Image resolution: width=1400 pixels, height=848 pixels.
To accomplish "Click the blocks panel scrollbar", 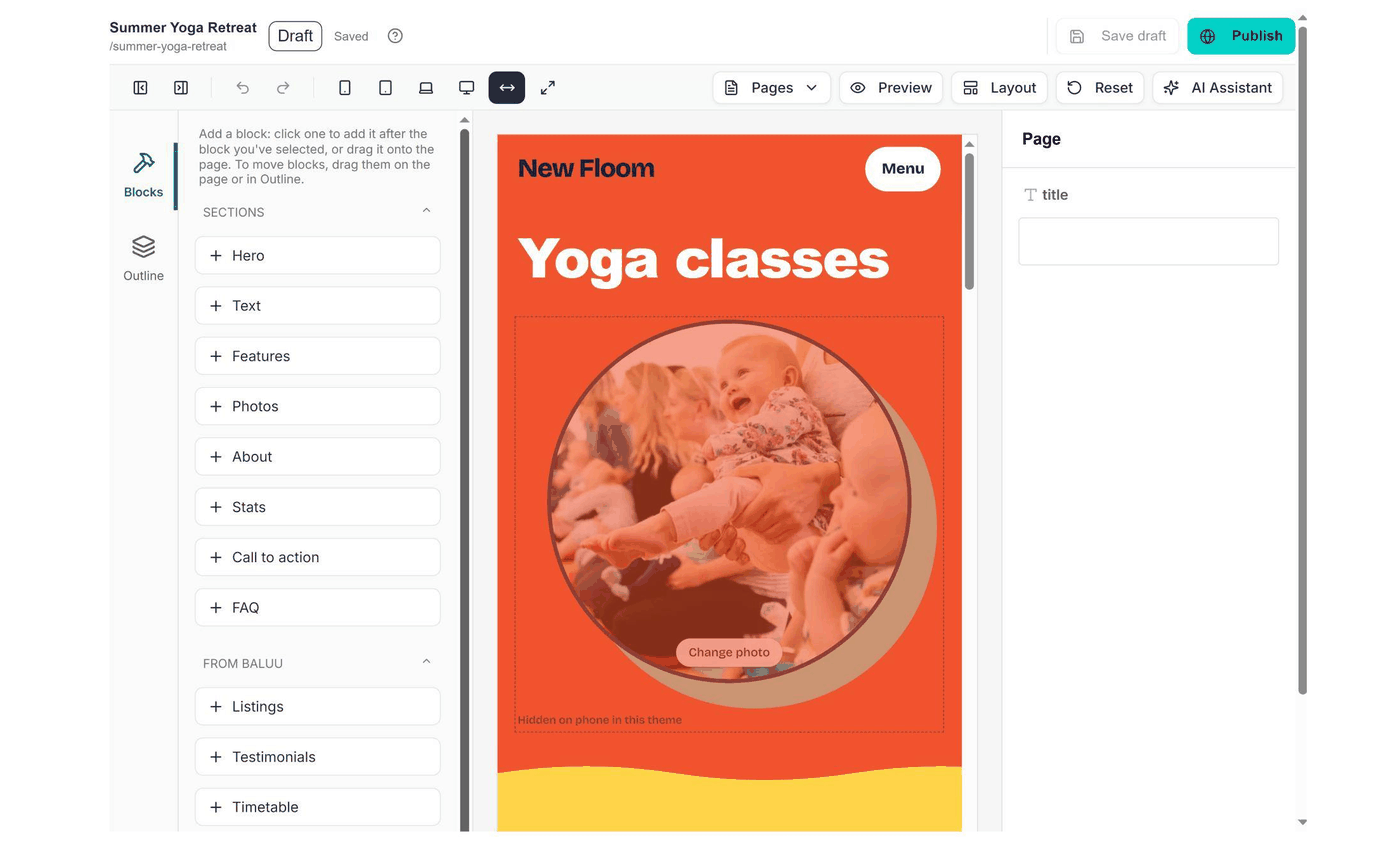I will click(465, 480).
